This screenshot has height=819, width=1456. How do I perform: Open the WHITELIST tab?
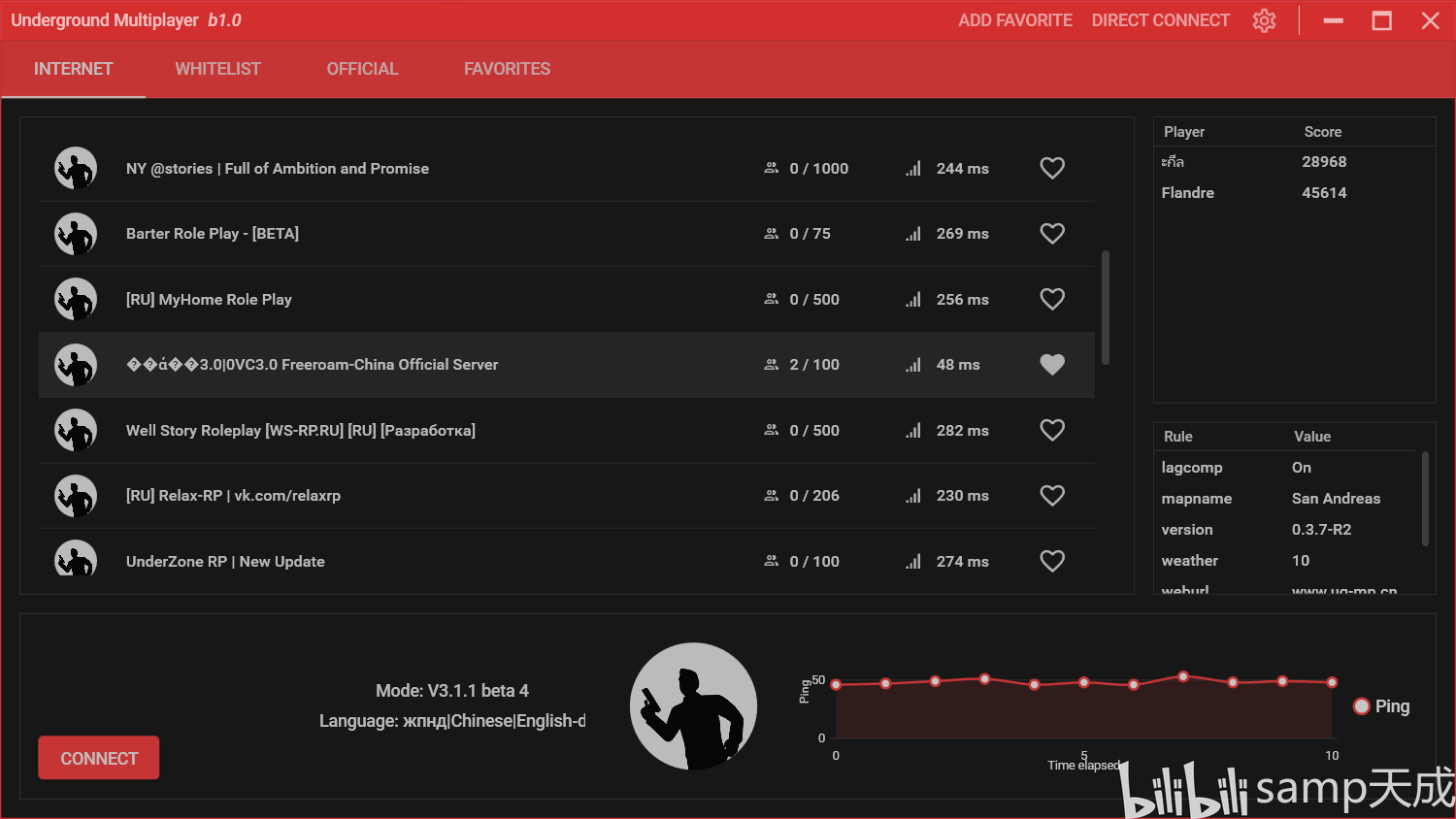pos(218,69)
